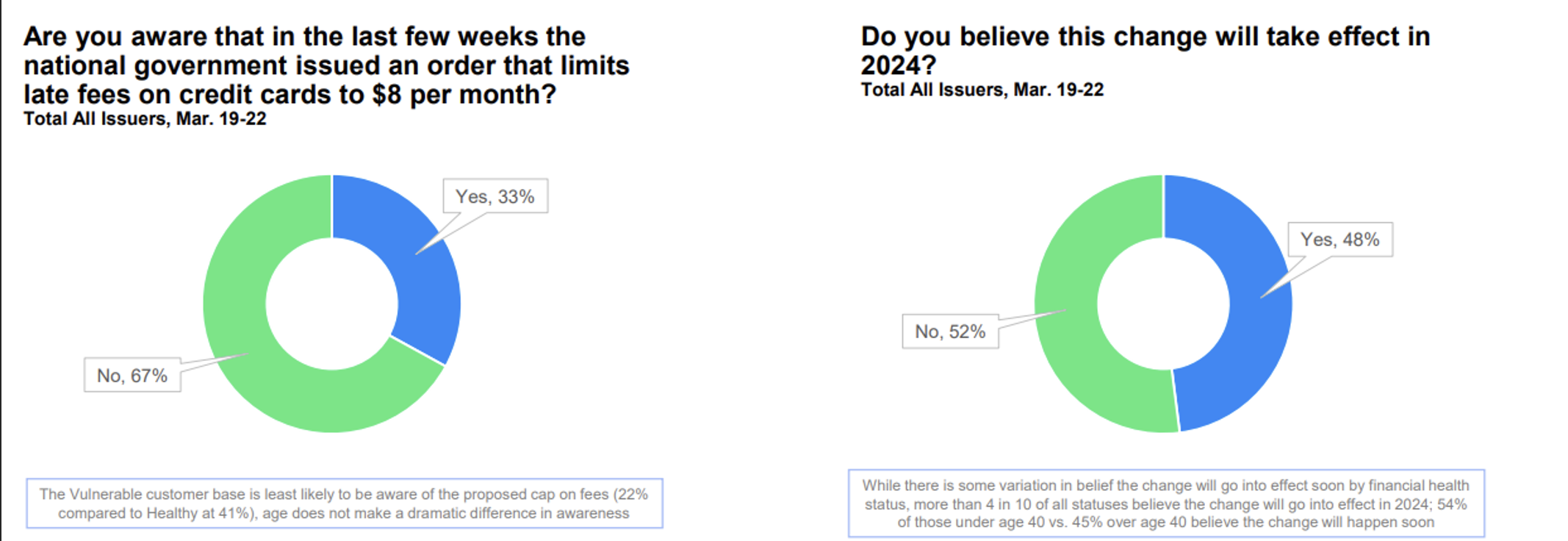Click the 'take effect in 2024' question title
Viewport: 1568px width, 541px height.
point(1146,51)
